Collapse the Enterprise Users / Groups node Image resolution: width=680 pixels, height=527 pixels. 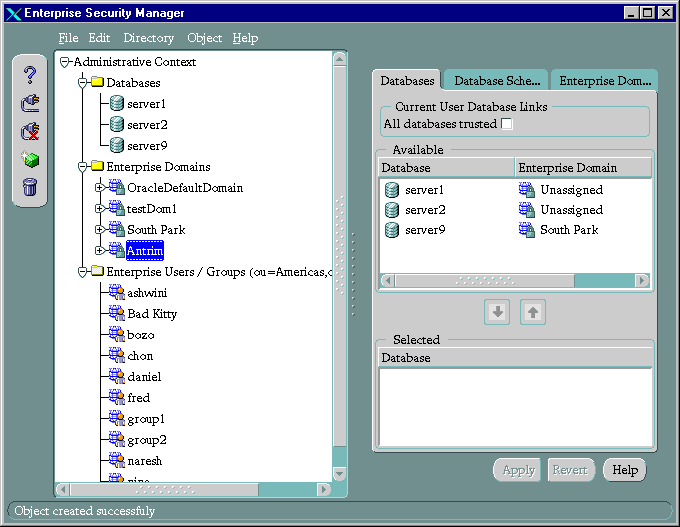[x=83, y=271]
